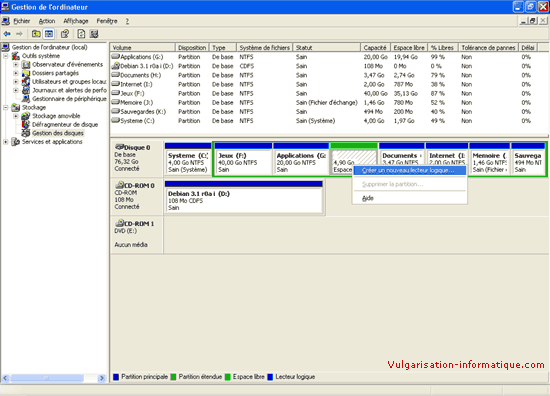Click the Utilisateurs et groupes locaux icon
Image resolution: width=550 pixels, height=396 pixels.
[x=26, y=82]
